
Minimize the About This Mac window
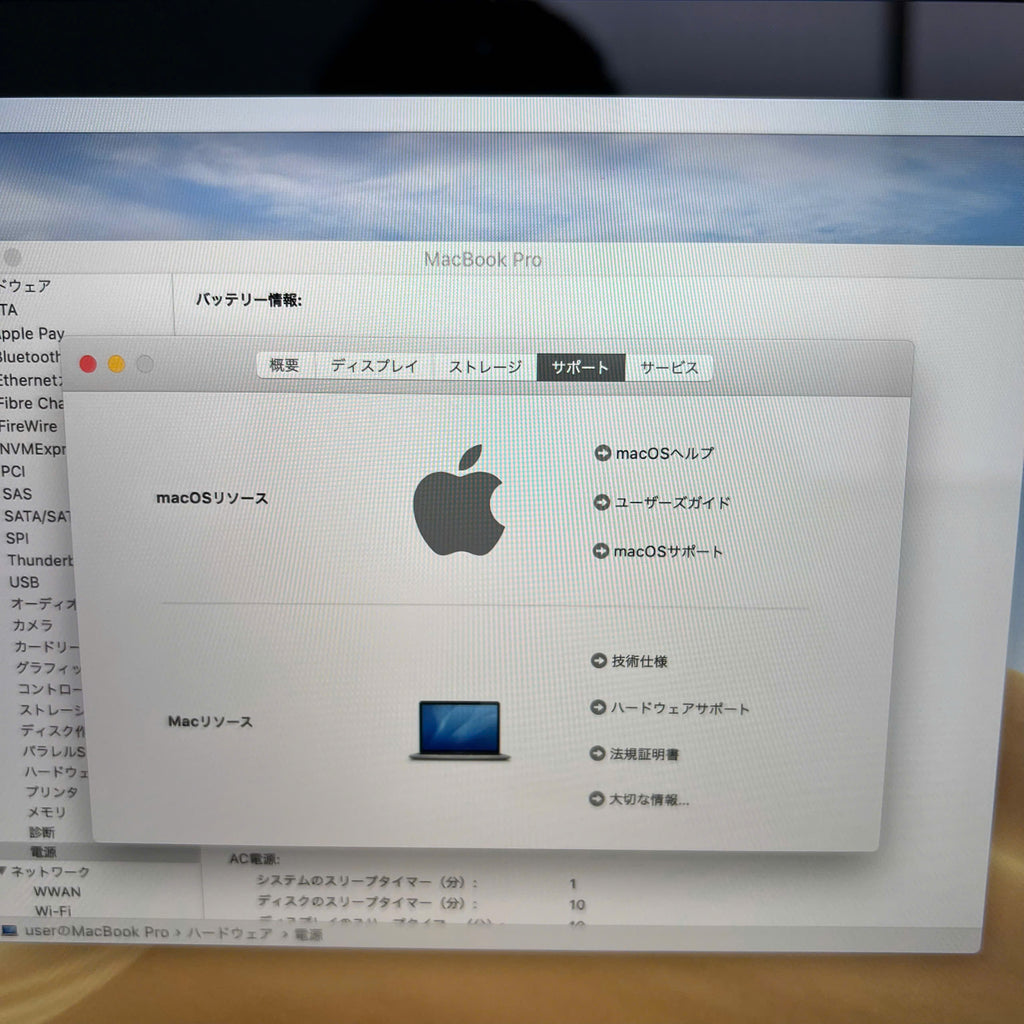click(116, 364)
